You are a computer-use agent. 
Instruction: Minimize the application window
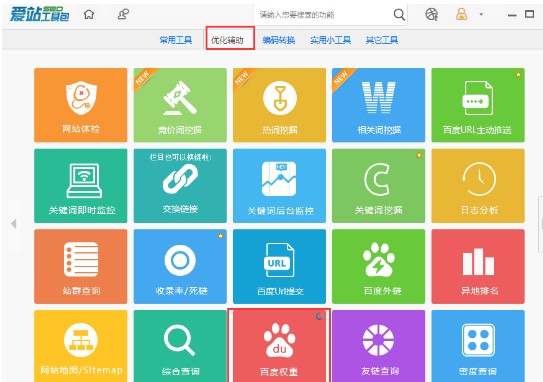point(512,15)
